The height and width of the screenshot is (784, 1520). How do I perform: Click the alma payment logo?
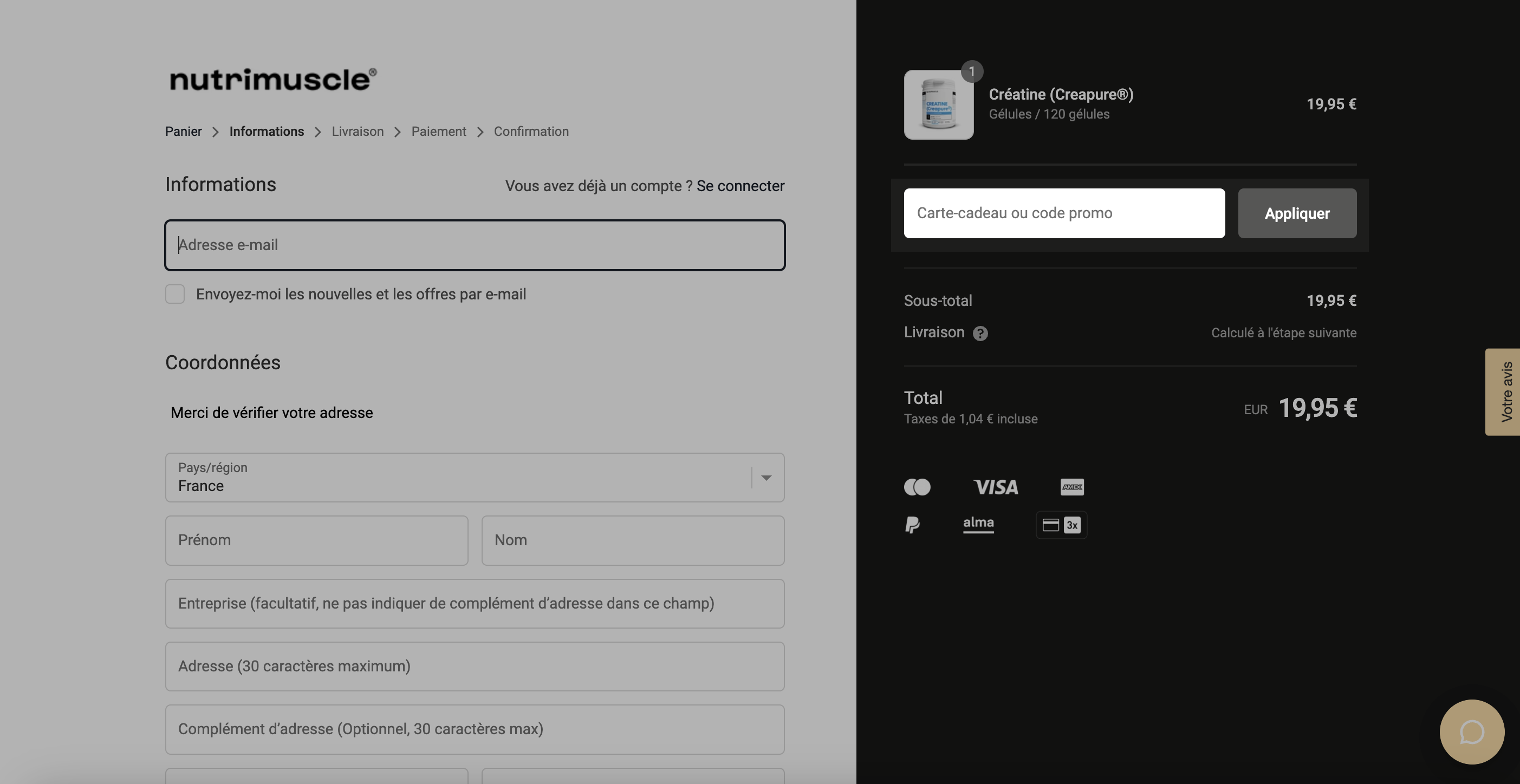[978, 524]
